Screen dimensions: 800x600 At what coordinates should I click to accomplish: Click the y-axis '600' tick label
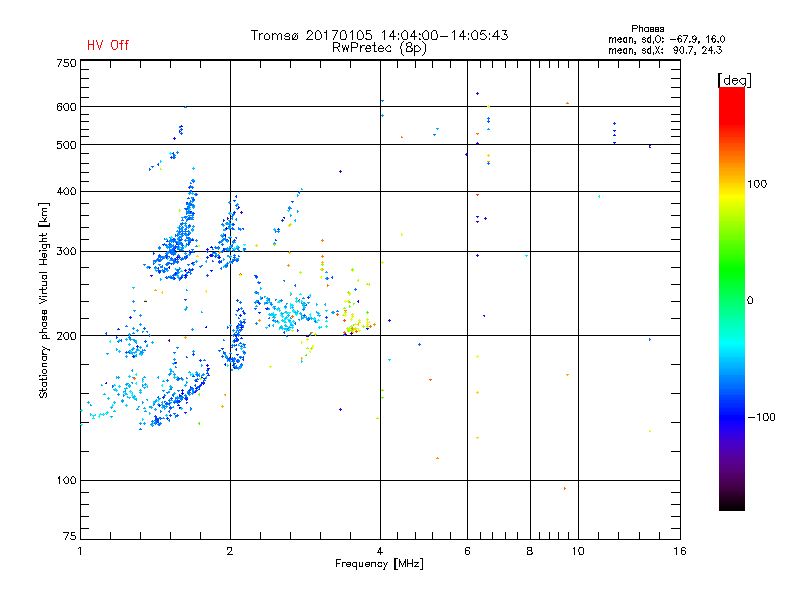(x=67, y=107)
